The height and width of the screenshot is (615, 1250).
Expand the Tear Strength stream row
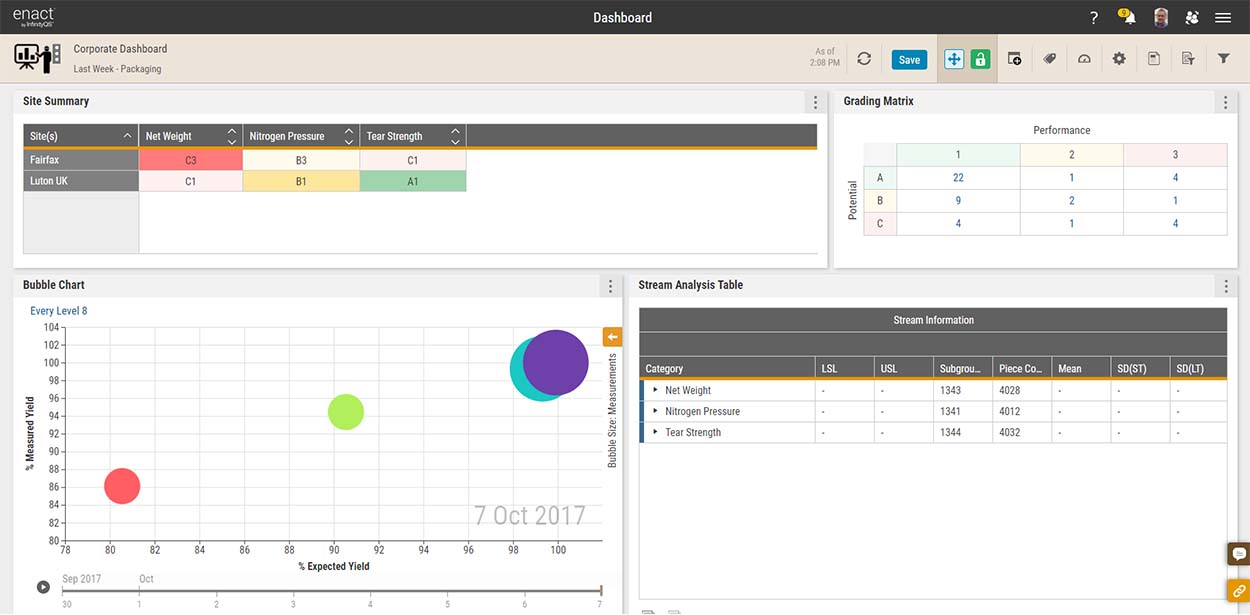[655, 432]
